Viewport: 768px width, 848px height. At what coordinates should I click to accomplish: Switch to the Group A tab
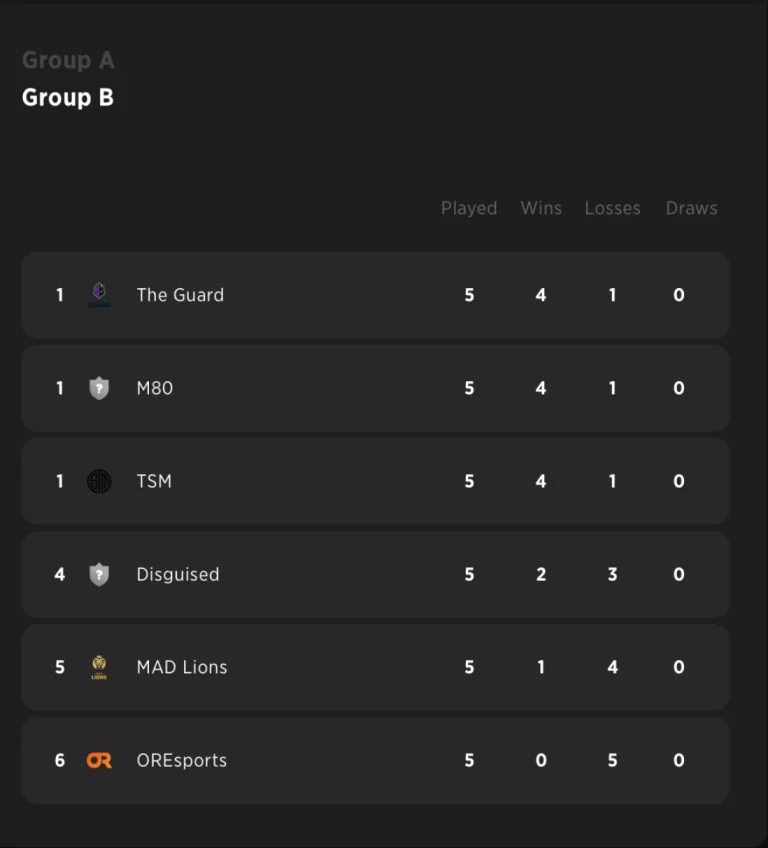(68, 60)
